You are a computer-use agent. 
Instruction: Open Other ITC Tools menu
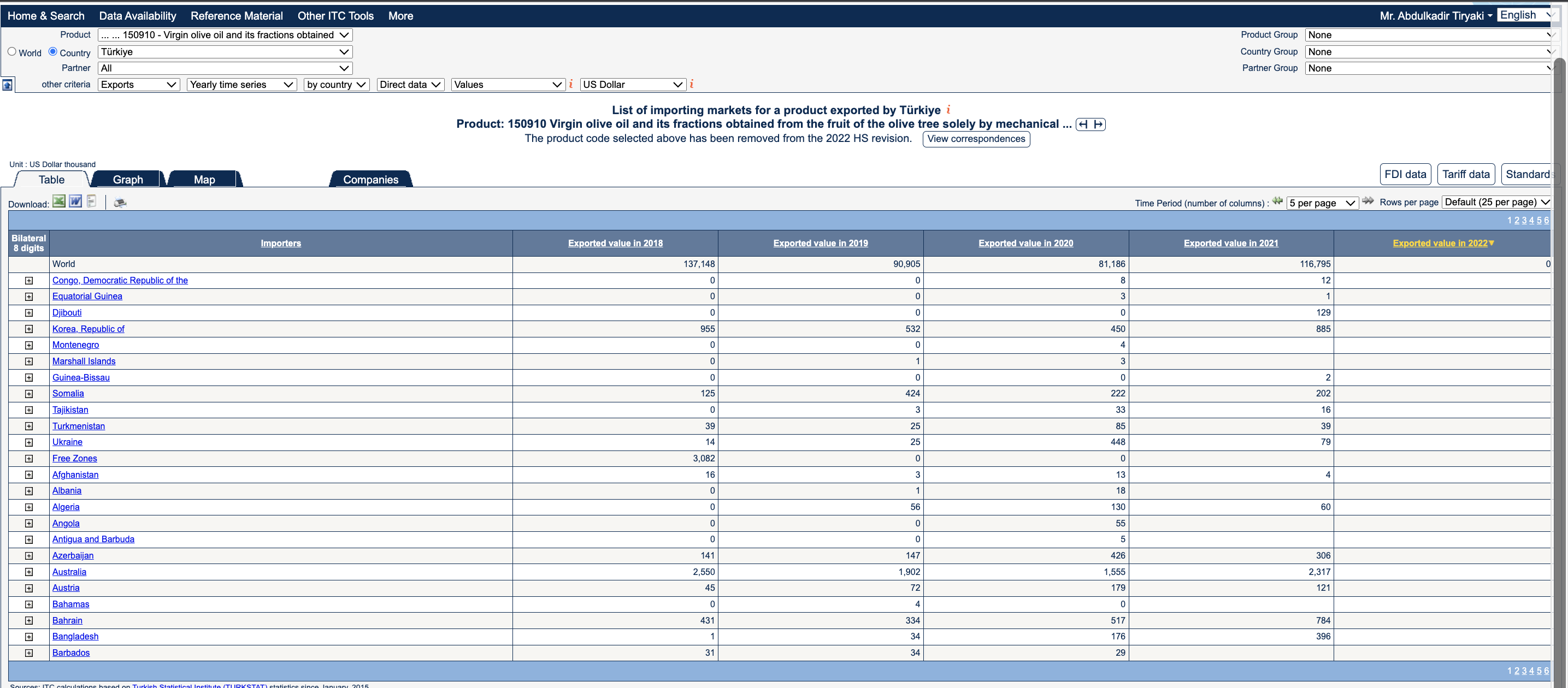[335, 16]
